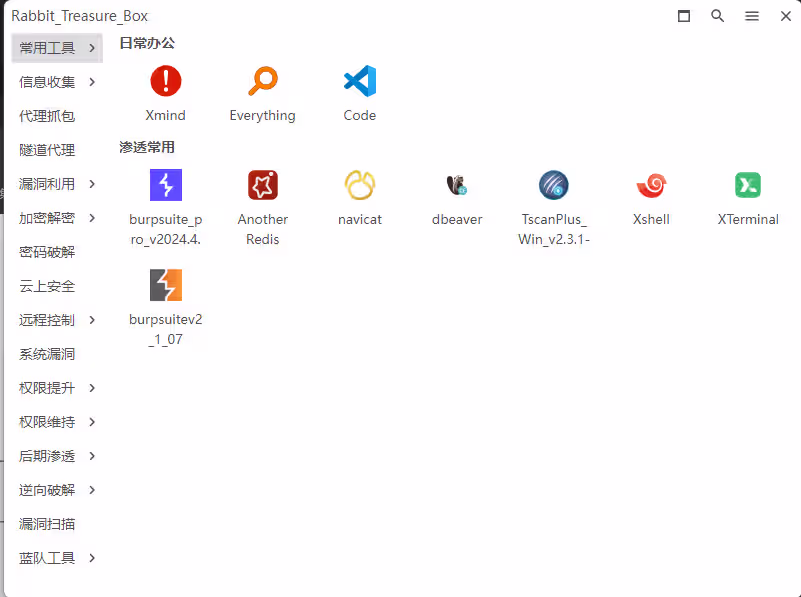Image resolution: width=801 pixels, height=597 pixels.
Task: Launch TscanPlus_Win_v2.3.1 scanner
Action: (x=553, y=185)
